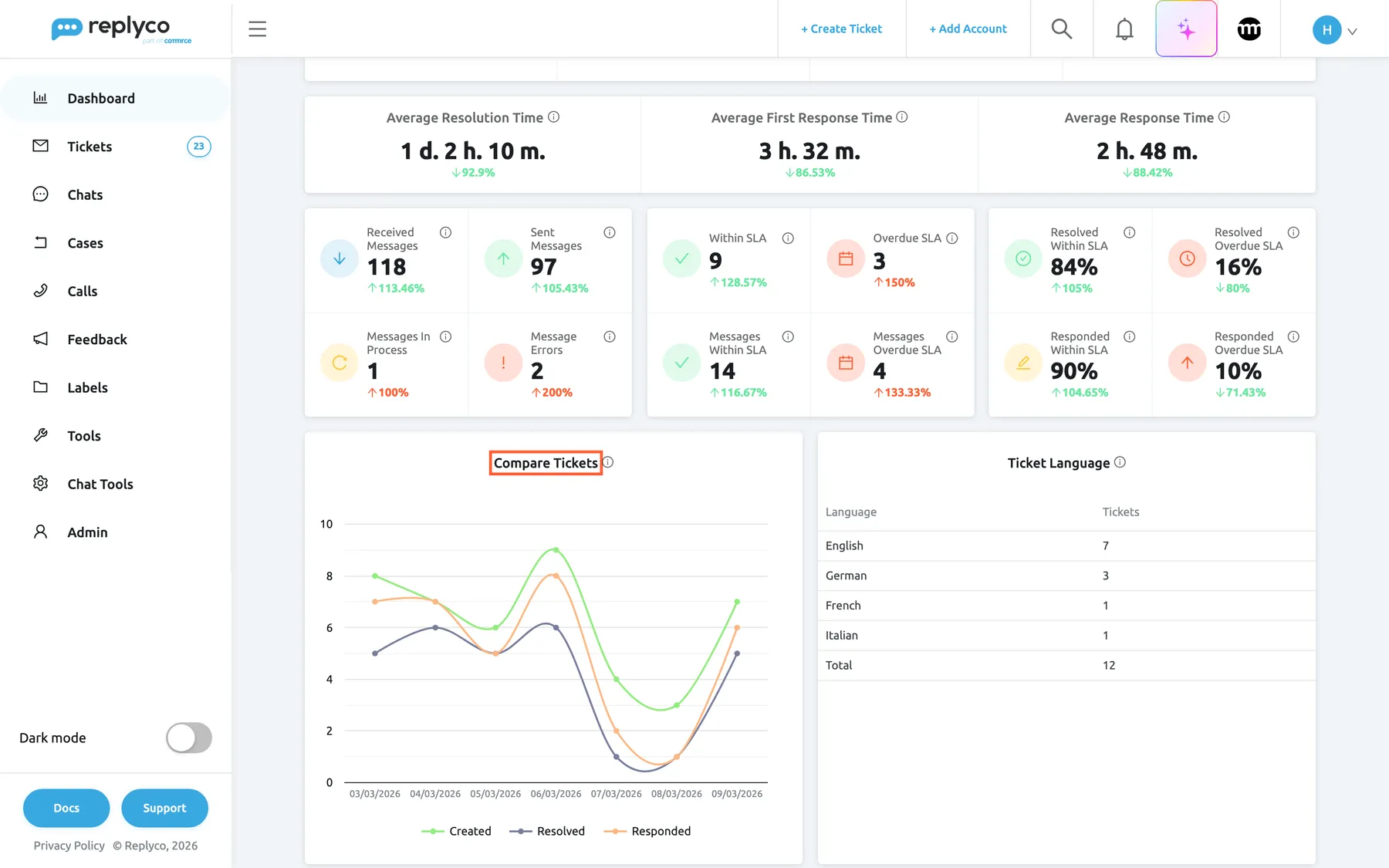Click info icon beside Sent Messages

(610, 232)
